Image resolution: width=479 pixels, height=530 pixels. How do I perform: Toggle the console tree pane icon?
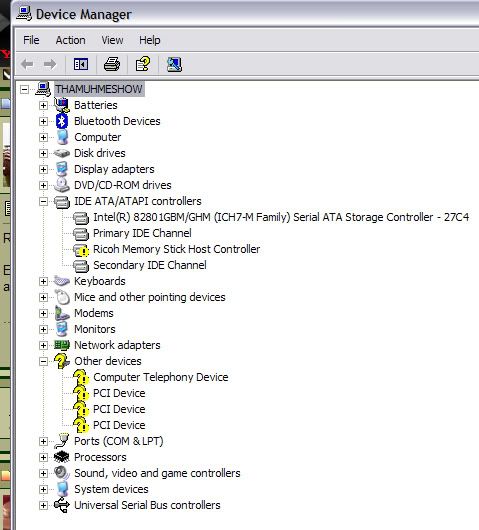click(81, 64)
